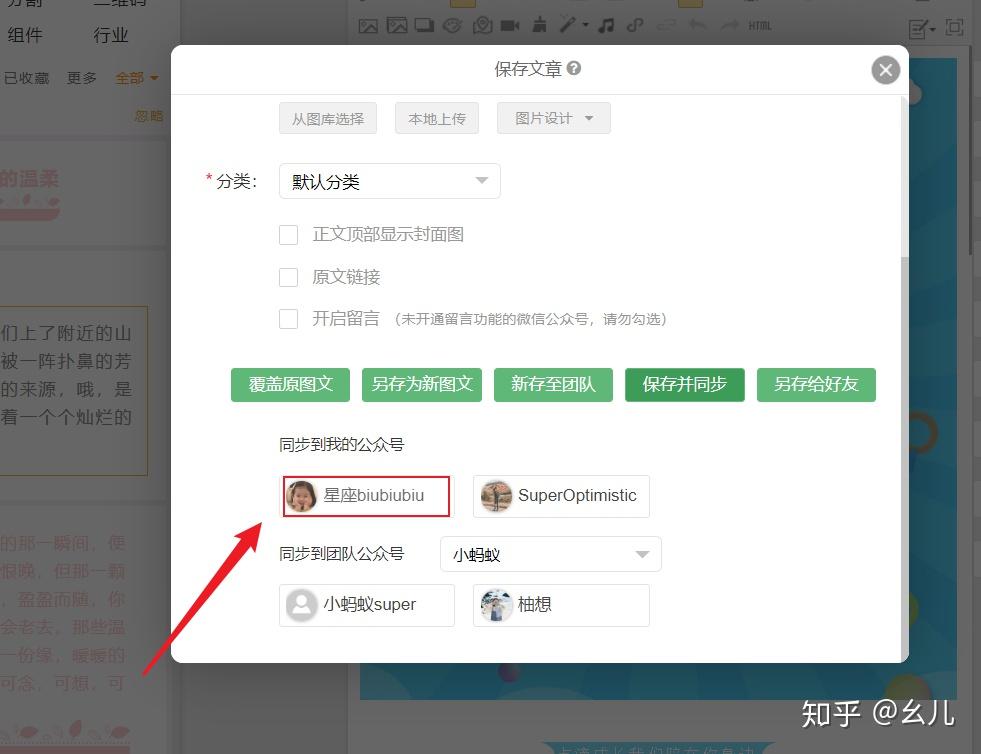981x754 pixels.
Task: Click 新存至团队 button
Action: tap(553, 384)
